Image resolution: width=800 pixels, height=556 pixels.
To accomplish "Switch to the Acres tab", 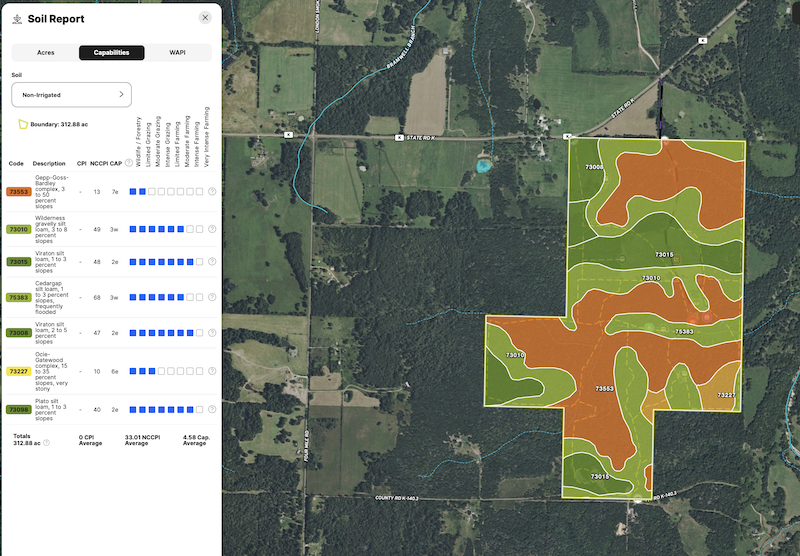I will tap(45, 52).
